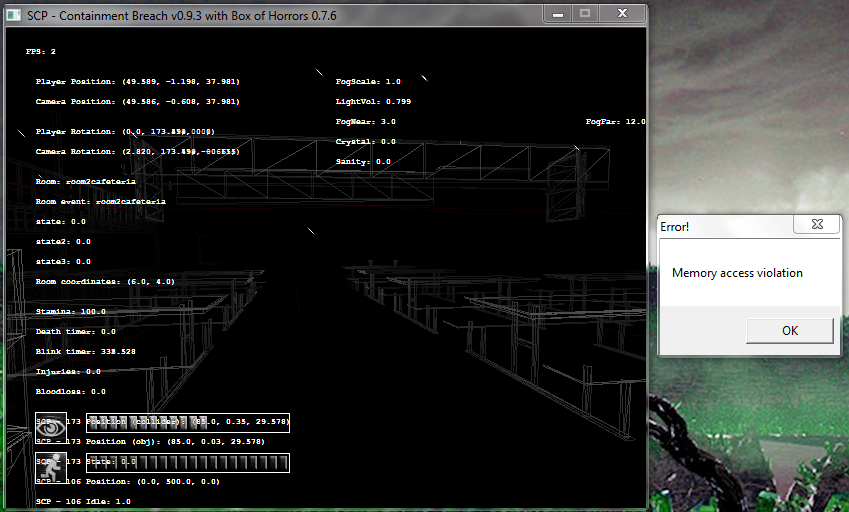
Task: Click the stamina meter bar
Action: pos(188,463)
